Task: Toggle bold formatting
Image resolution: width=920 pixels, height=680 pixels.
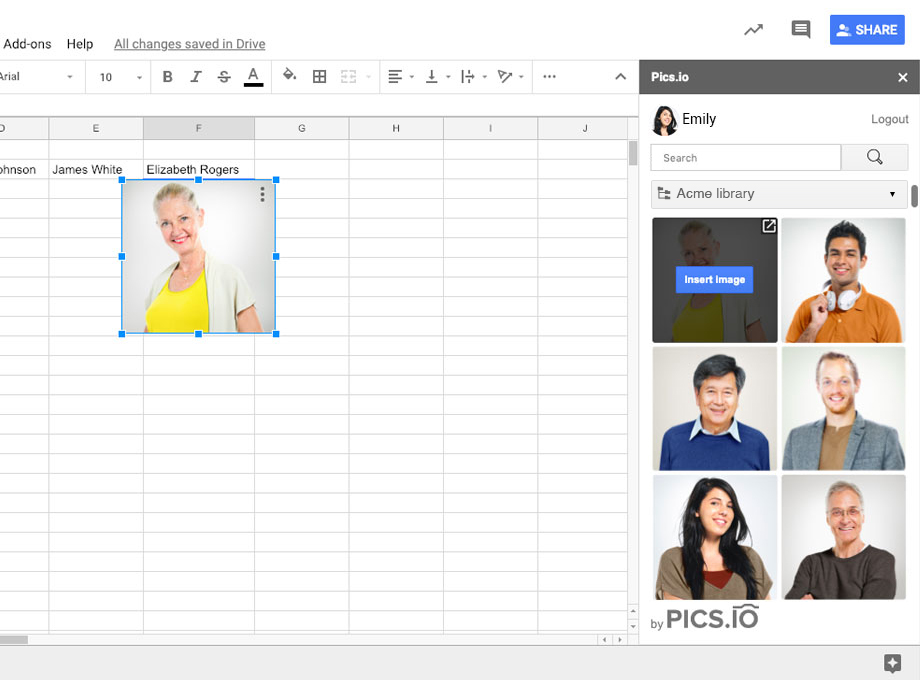Action: pyautogui.click(x=167, y=77)
